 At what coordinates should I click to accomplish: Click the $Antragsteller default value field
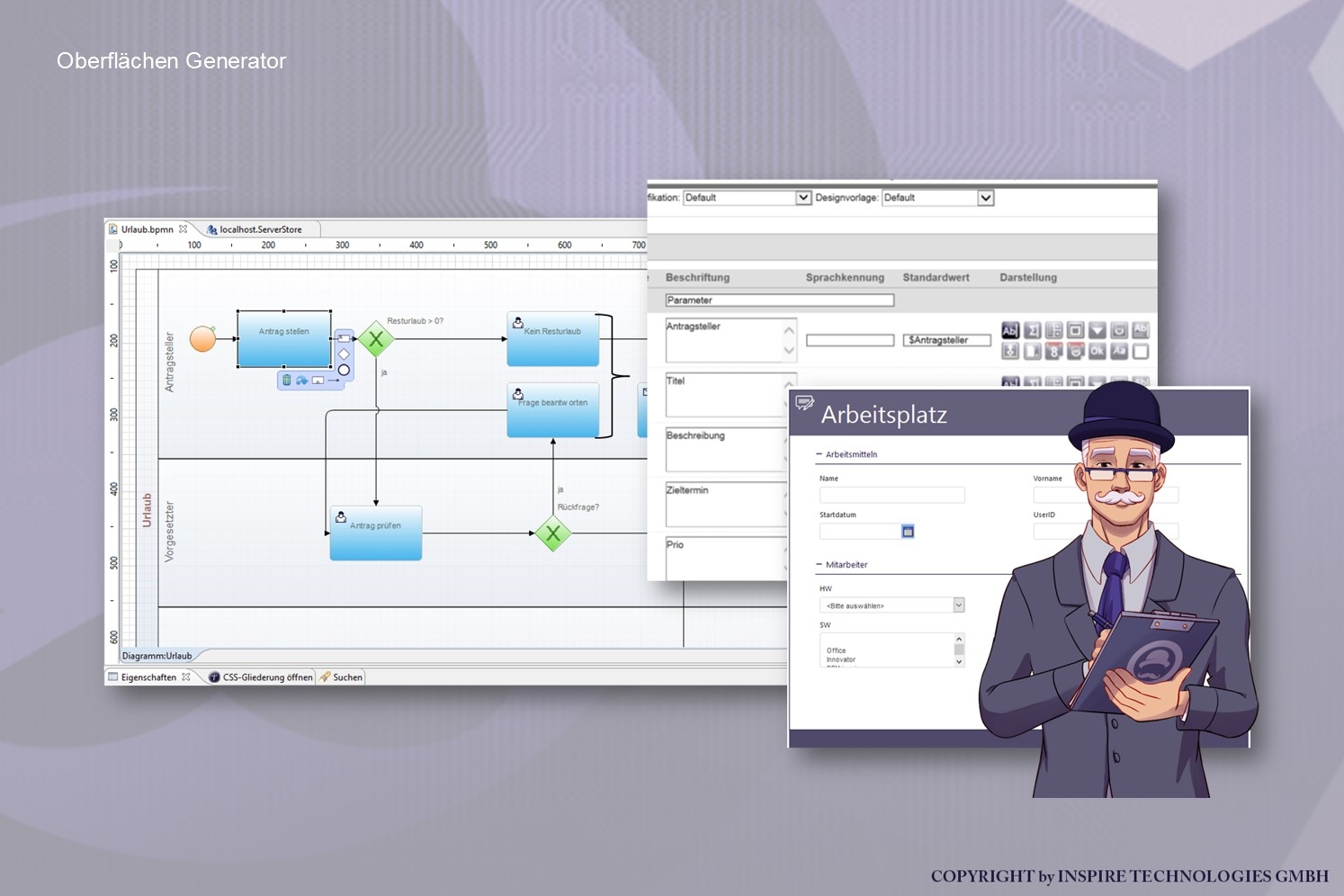pos(946,340)
